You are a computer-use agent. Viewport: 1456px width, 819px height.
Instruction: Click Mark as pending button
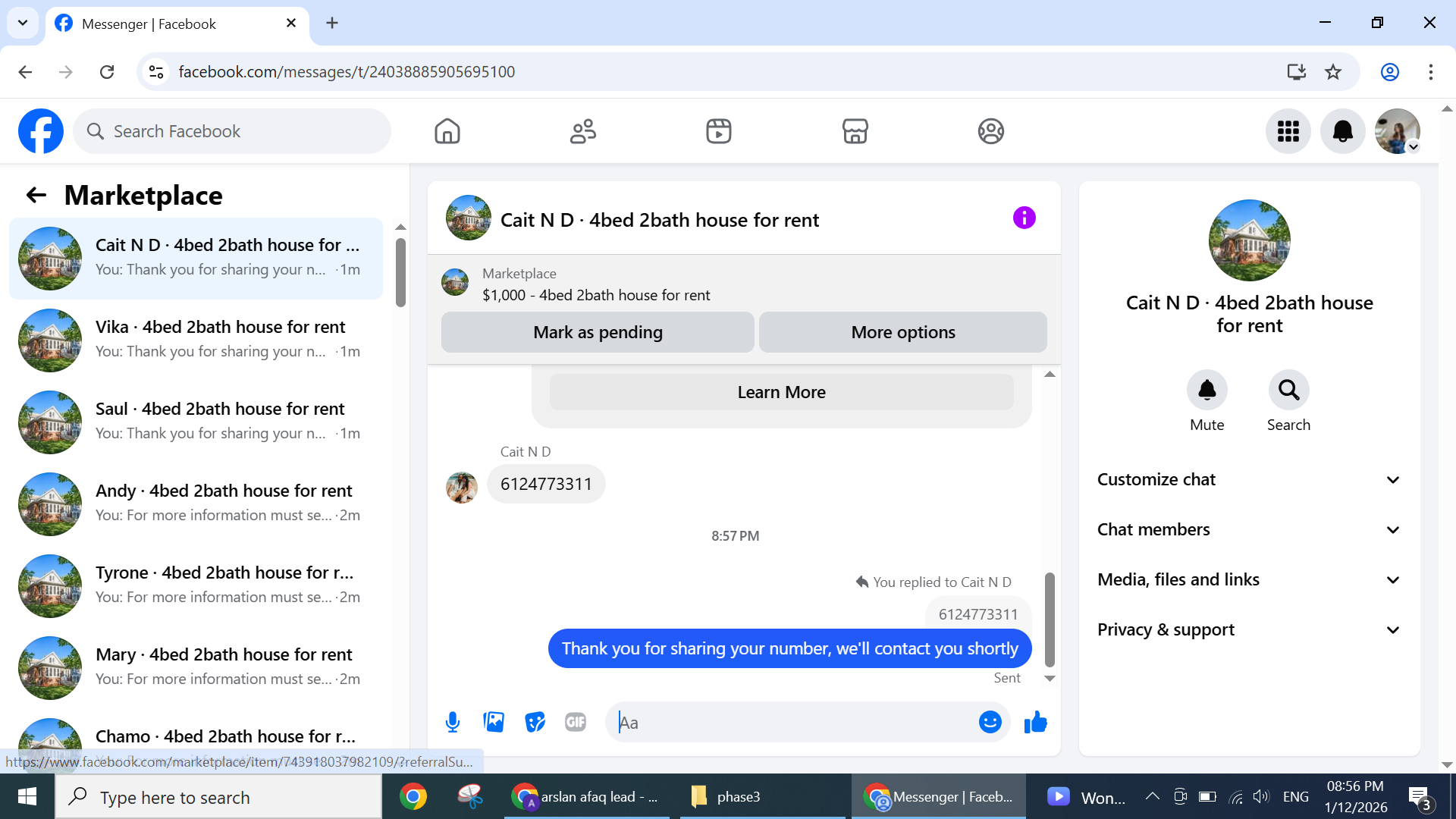(598, 332)
